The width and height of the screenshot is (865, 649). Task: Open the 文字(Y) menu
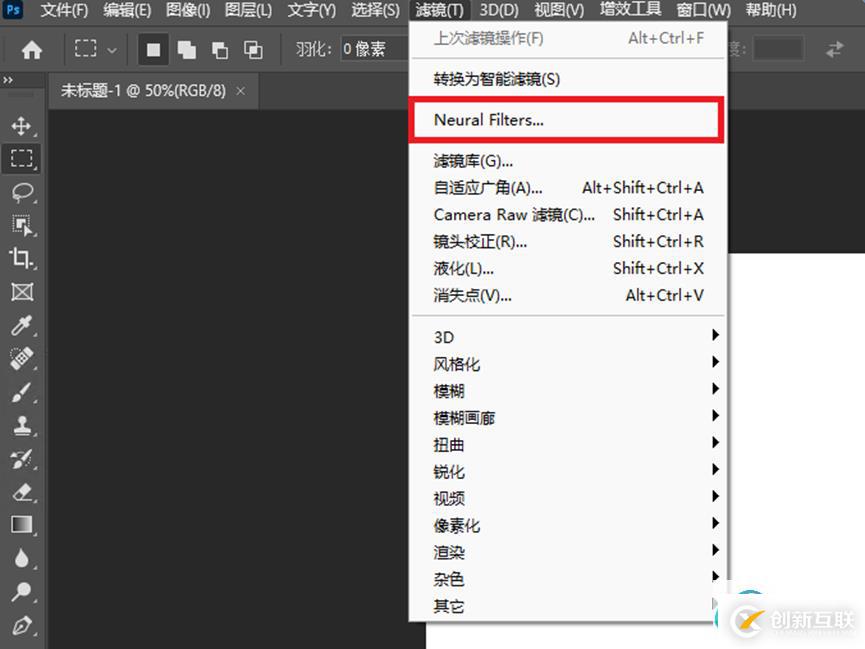coord(311,10)
